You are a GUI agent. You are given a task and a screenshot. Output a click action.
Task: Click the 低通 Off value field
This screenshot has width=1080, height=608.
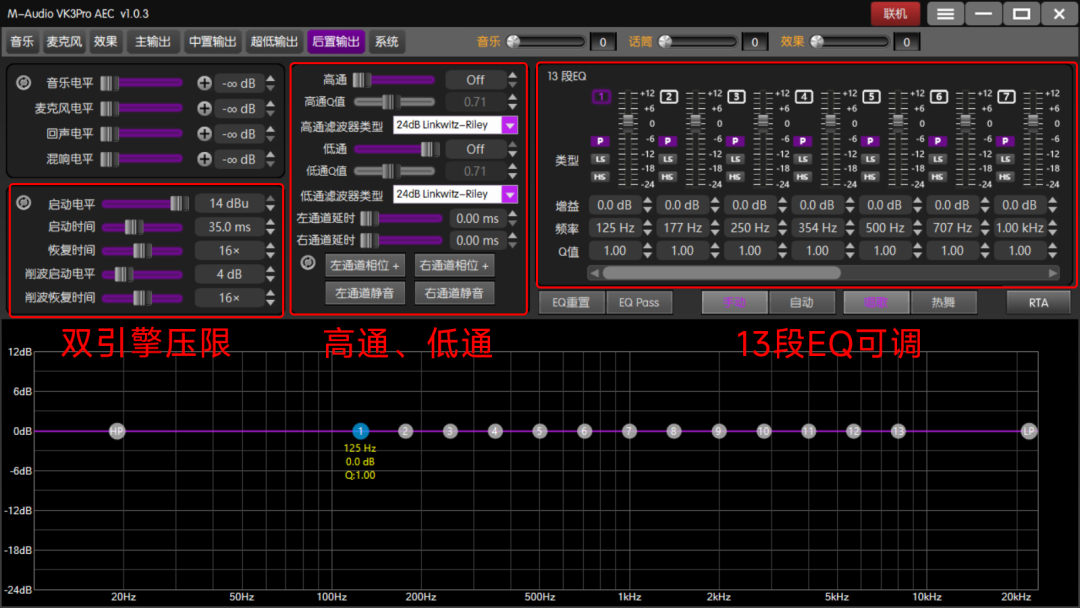[475, 149]
